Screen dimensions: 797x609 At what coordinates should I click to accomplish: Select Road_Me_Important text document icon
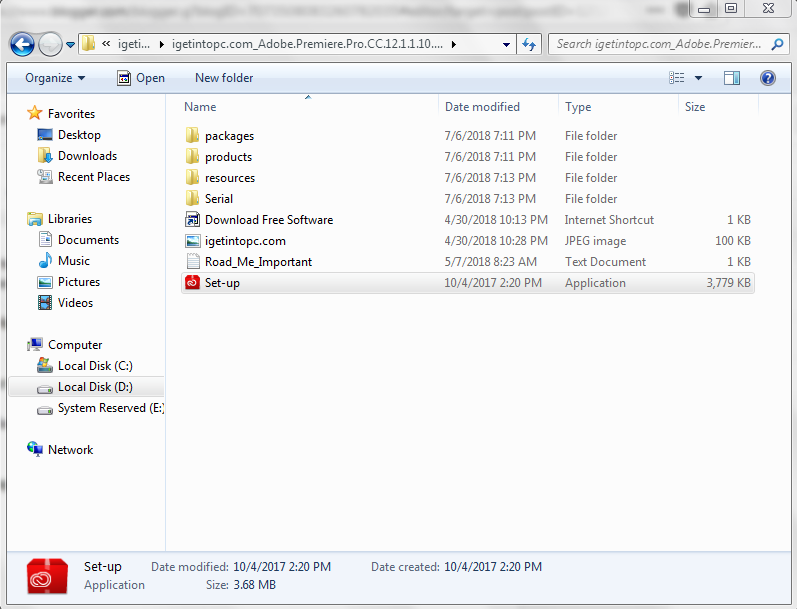pos(192,261)
